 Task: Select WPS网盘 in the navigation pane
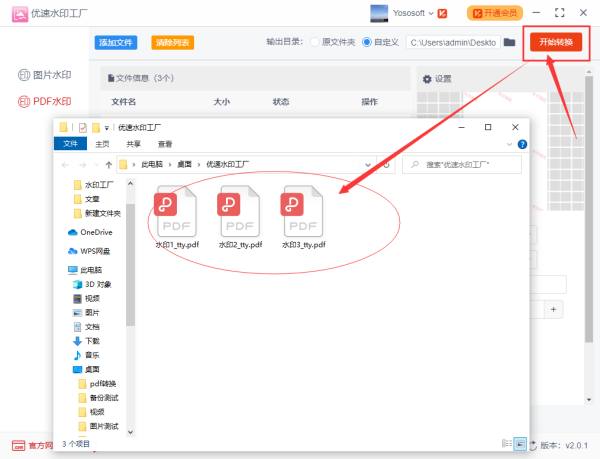(x=89, y=251)
